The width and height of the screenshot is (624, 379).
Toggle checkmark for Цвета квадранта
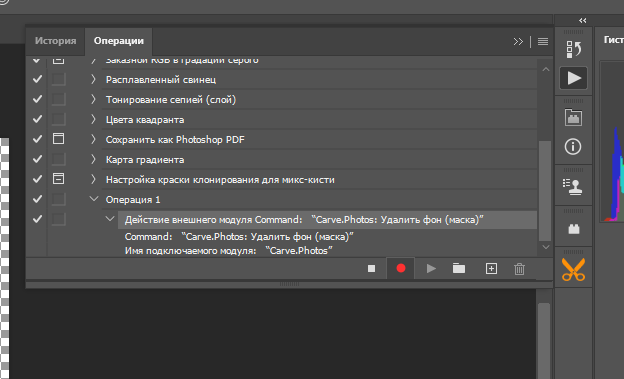[37, 119]
